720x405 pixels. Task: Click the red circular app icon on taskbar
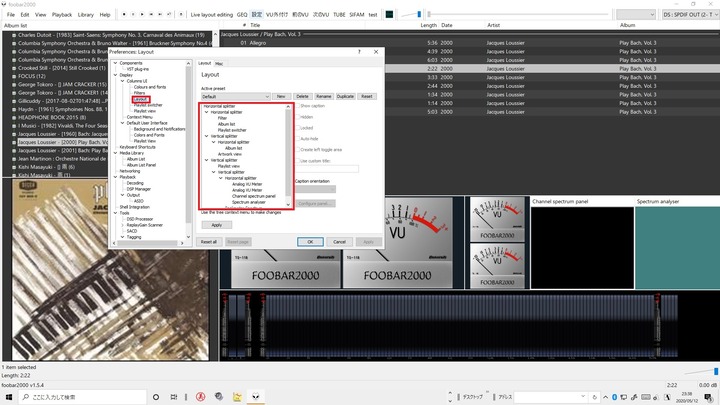tap(201, 397)
